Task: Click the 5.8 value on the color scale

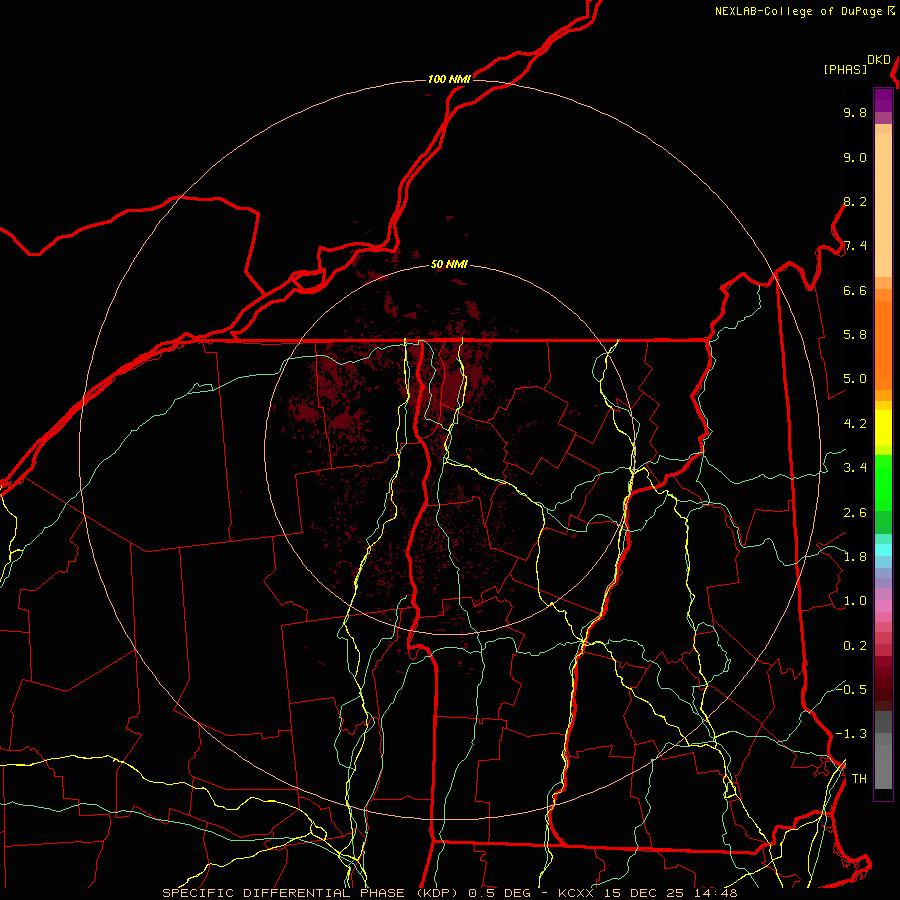Action: [x=855, y=335]
